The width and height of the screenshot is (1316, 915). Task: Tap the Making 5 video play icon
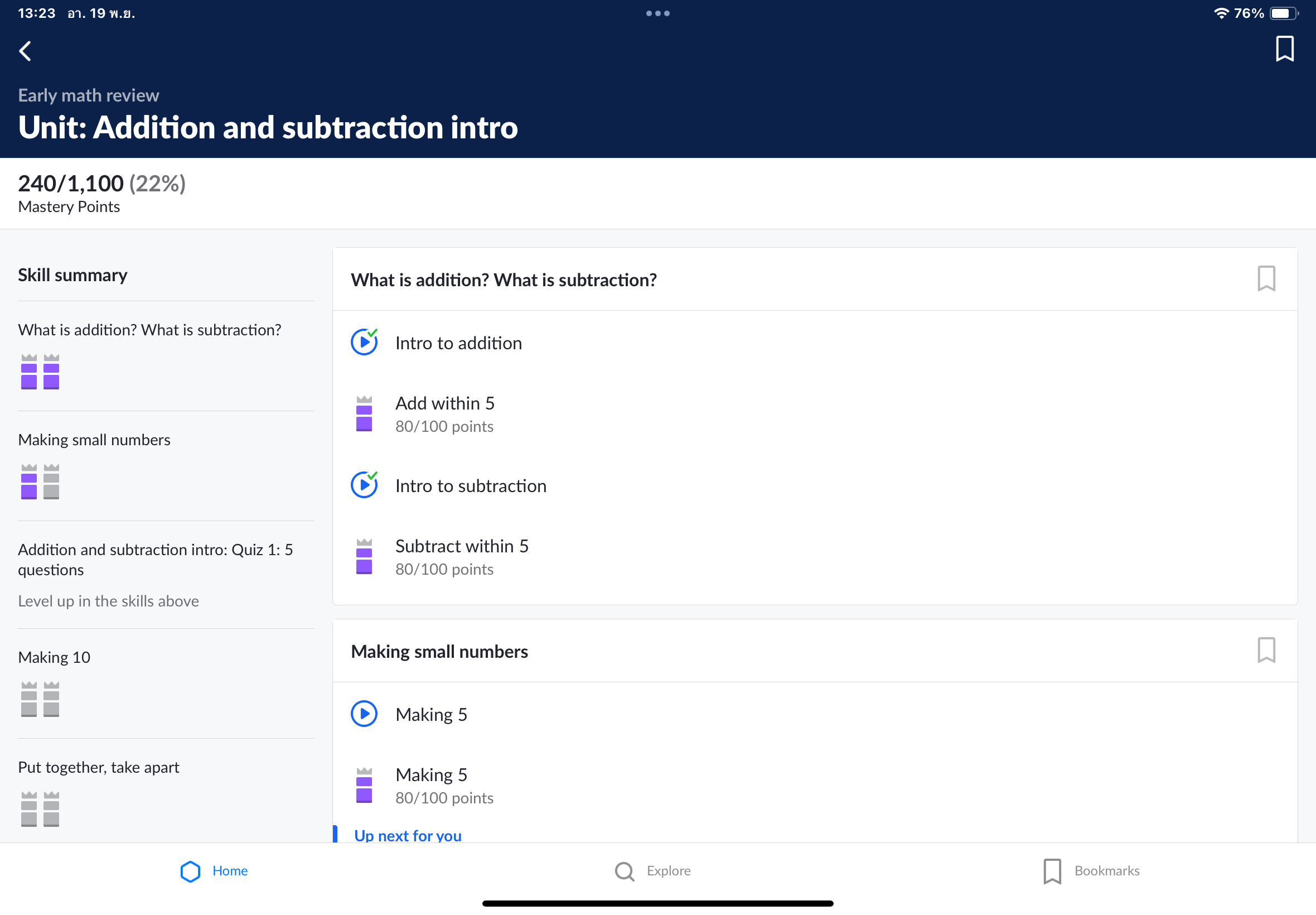[364, 714]
